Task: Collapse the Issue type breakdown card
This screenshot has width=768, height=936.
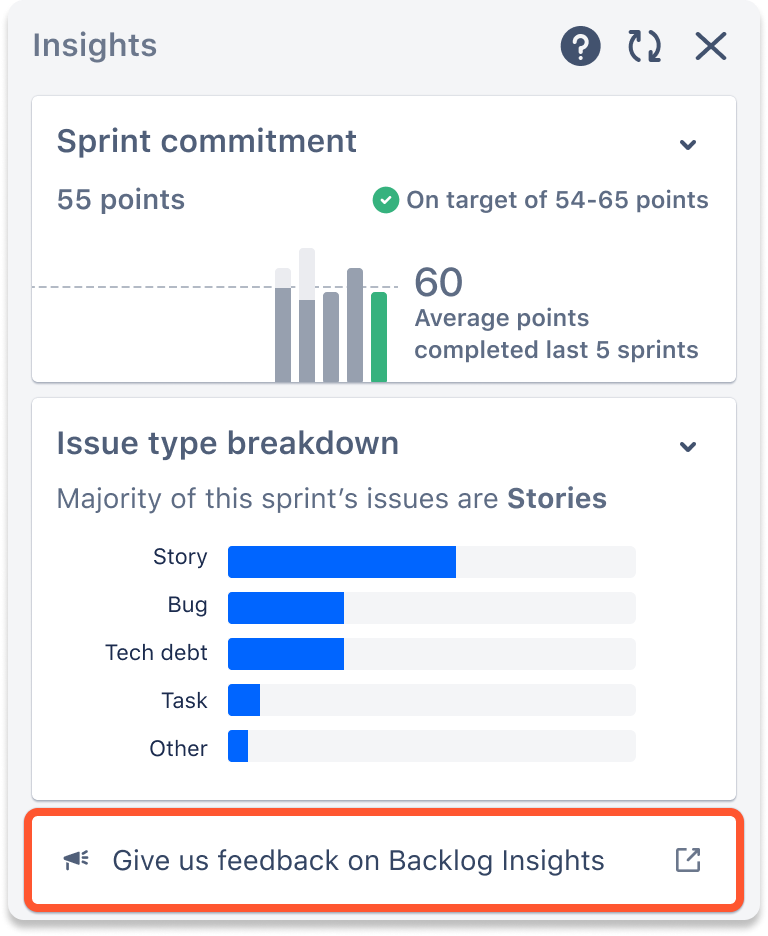Action: tap(687, 447)
